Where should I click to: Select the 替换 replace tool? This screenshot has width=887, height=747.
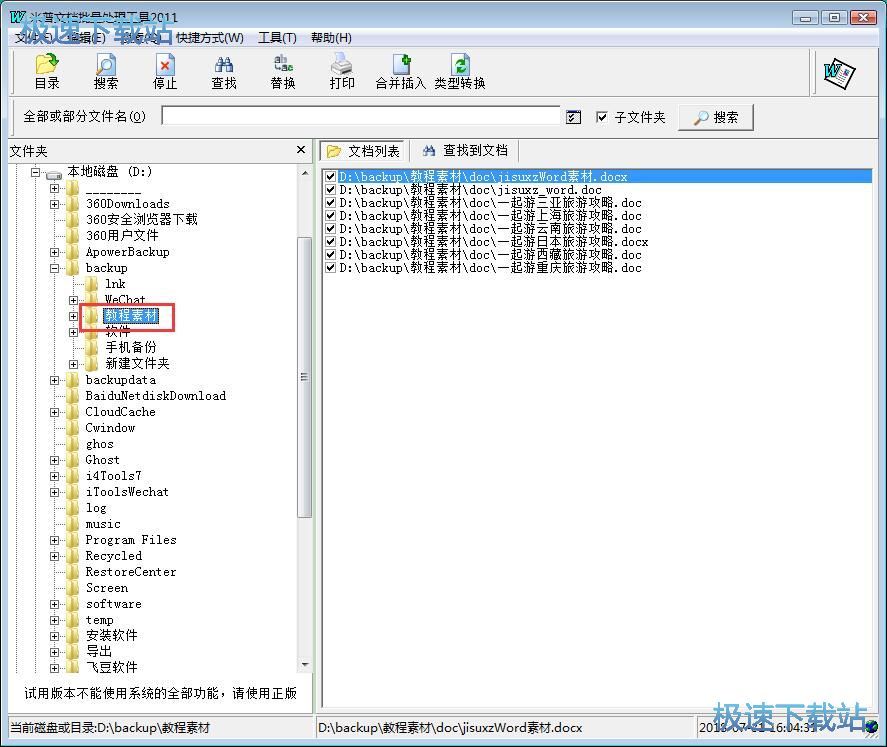point(282,70)
